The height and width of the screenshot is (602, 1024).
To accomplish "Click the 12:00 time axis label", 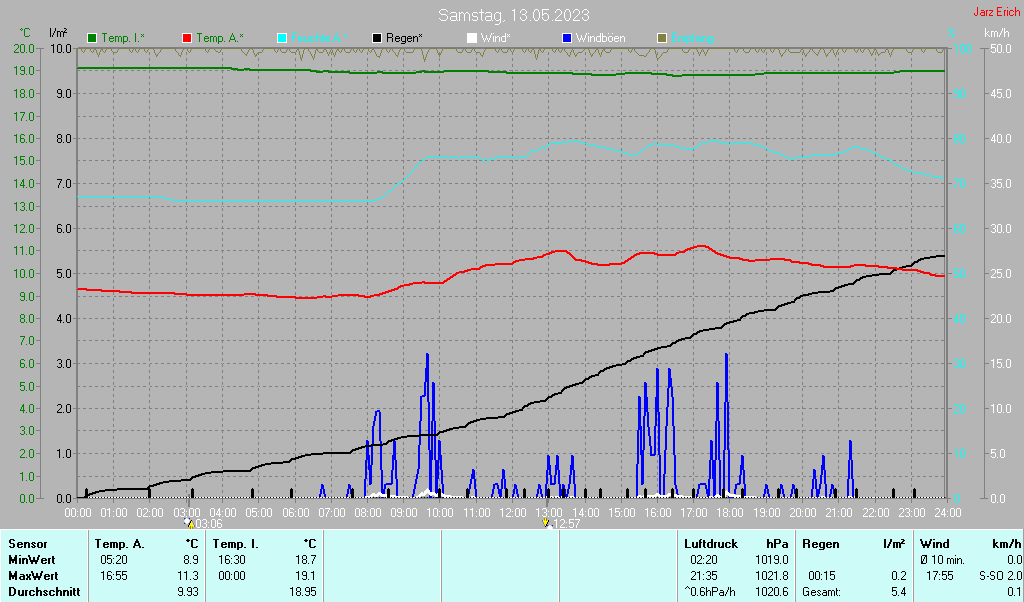I will point(513,512).
